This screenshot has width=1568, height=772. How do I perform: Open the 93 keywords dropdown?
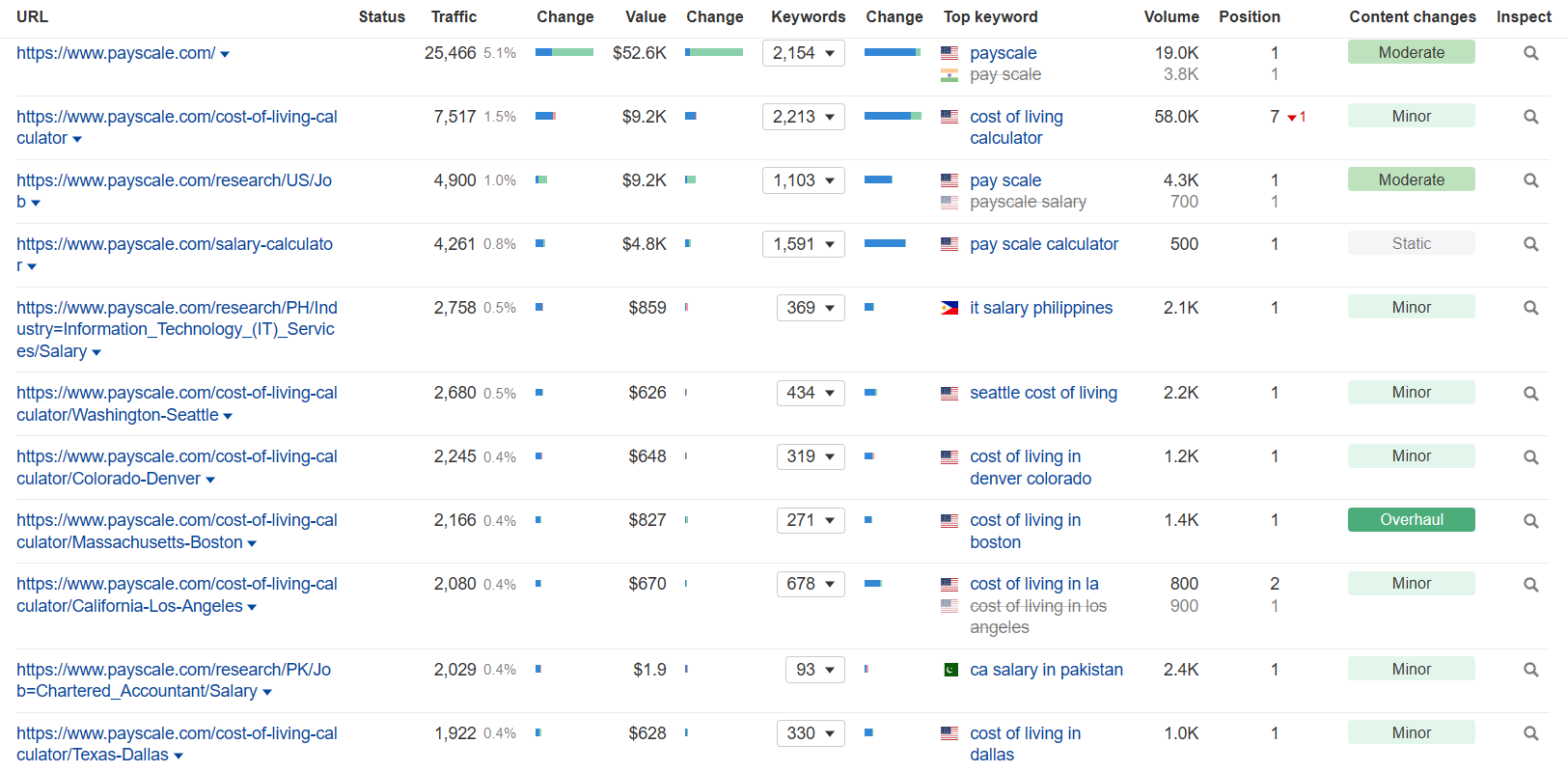(x=815, y=670)
